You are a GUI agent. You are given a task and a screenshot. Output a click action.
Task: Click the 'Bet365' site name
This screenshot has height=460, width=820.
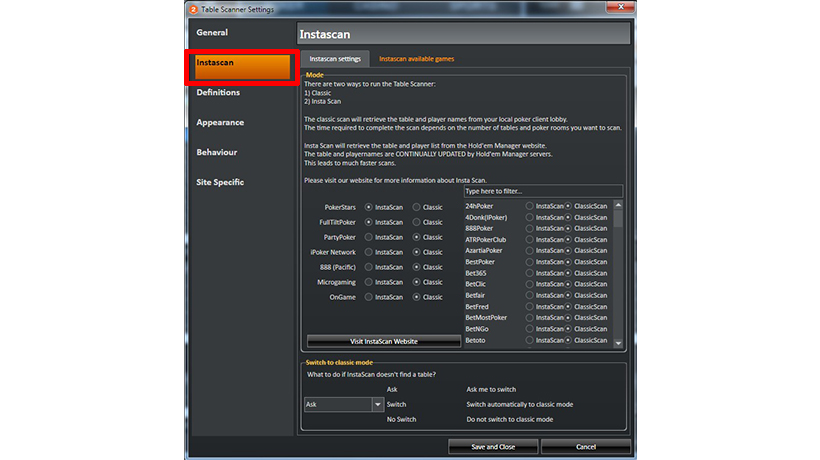(x=475, y=273)
